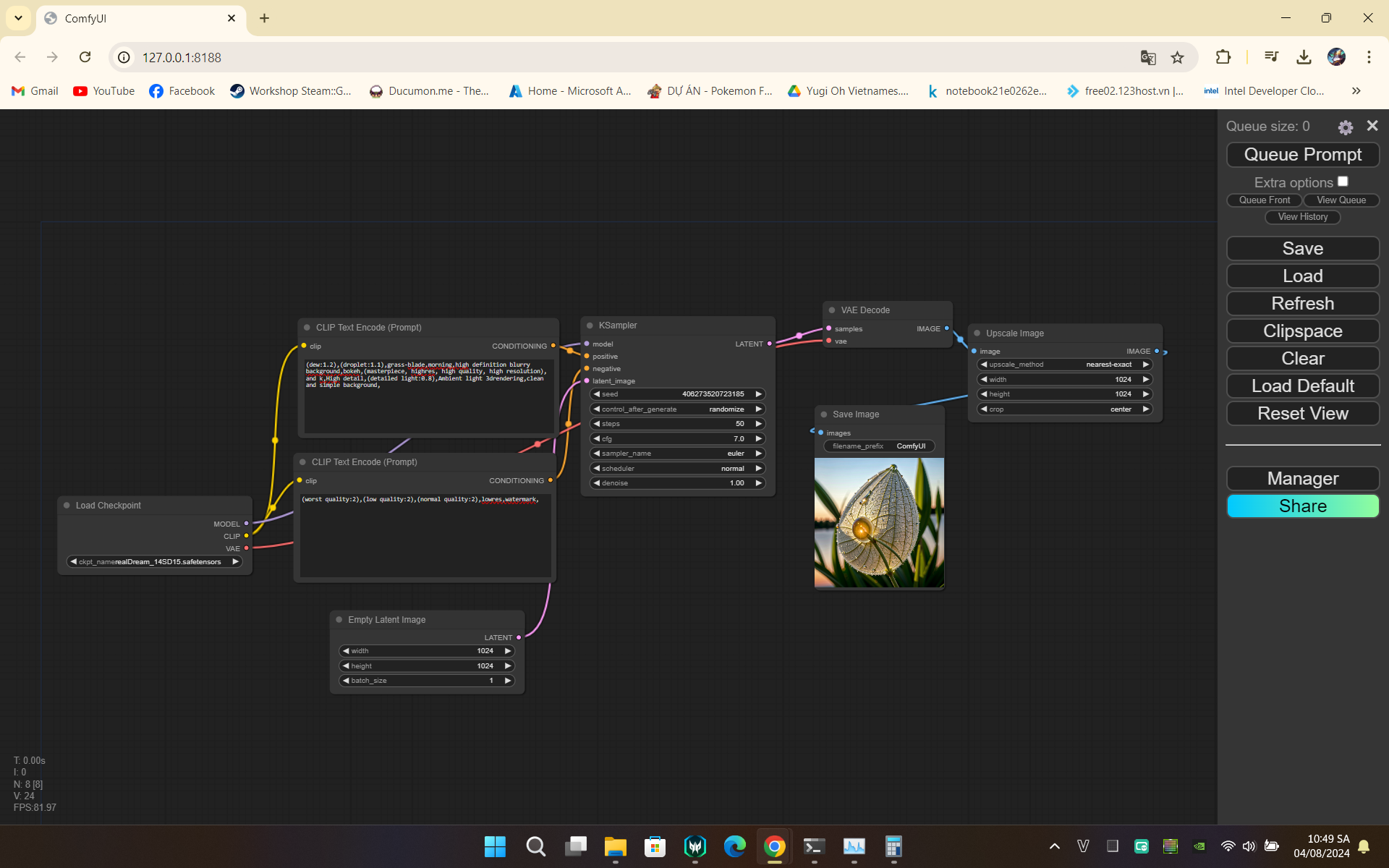1389x868 pixels.
Task: Save the workflow
Action: (x=1302, y=249)
